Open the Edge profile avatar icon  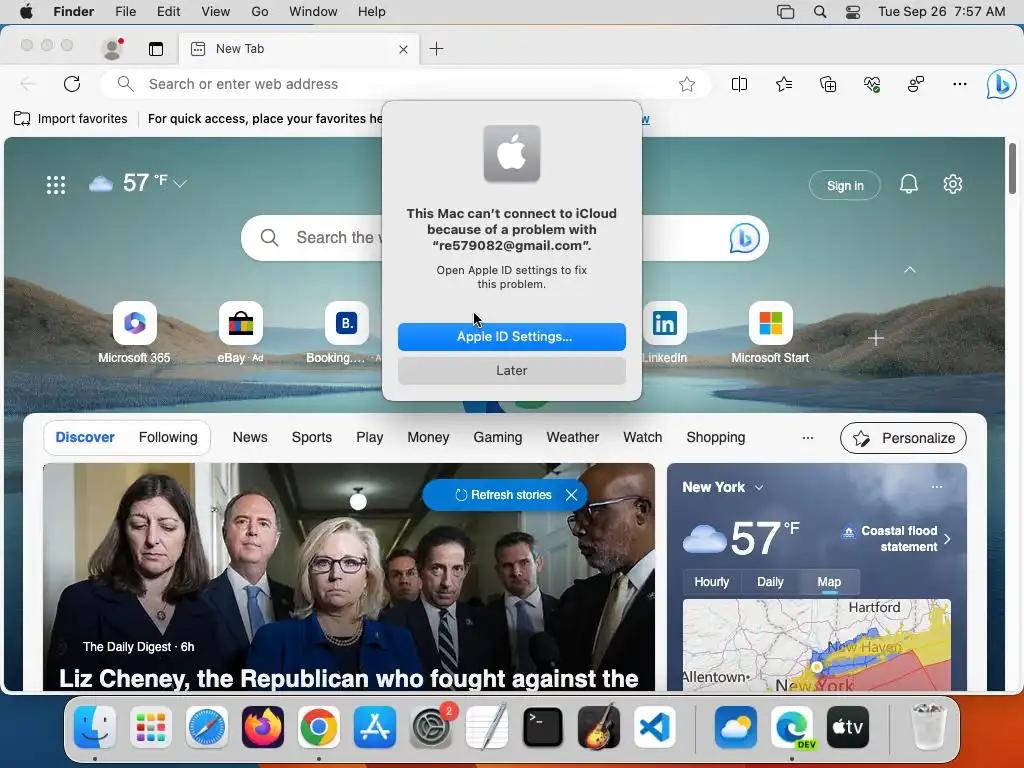(113, 48)
